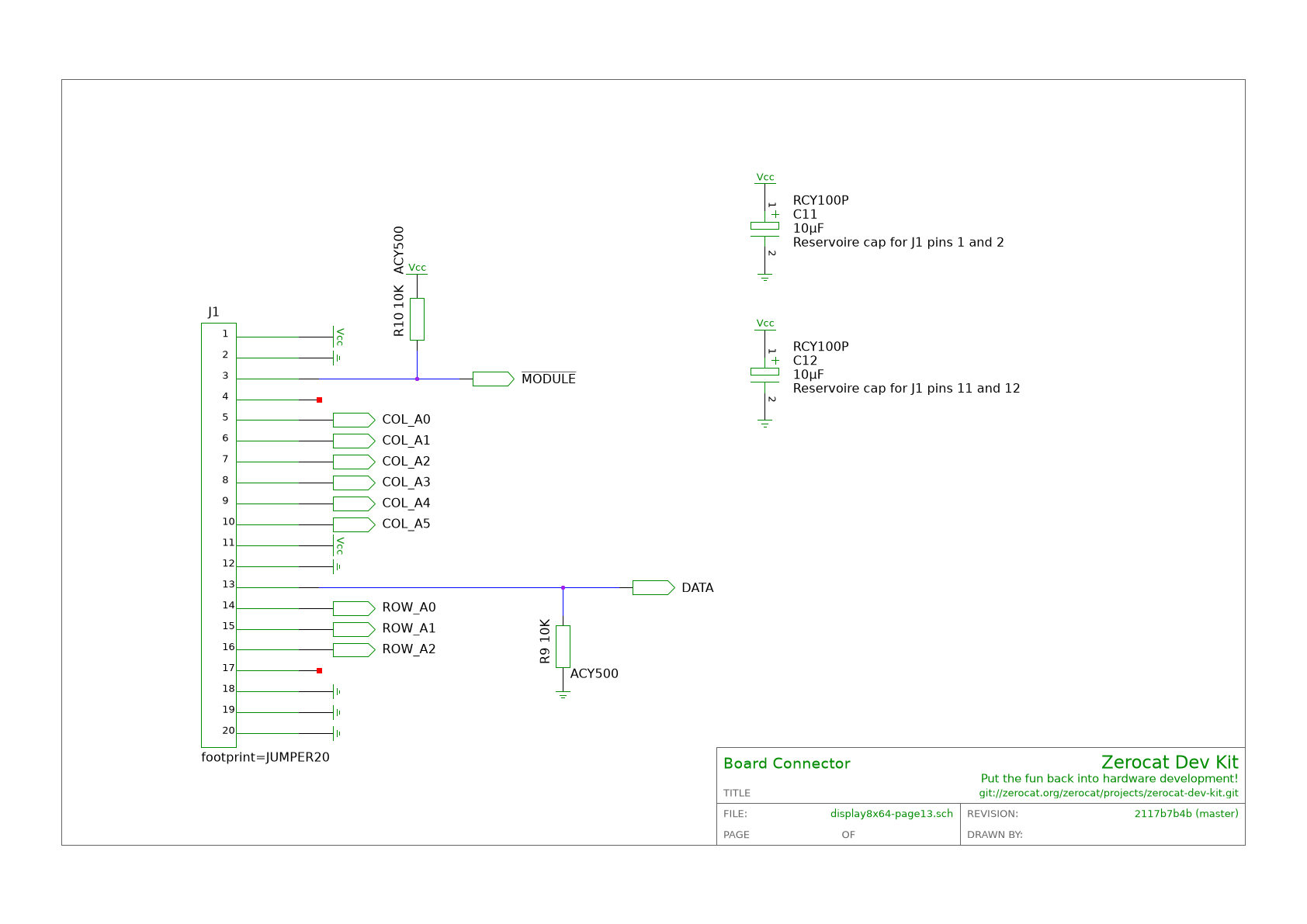This screenshot has height=924, width=1307.
Task: Click the note about J1 pins 1 and 2
Action: [899, 242]
